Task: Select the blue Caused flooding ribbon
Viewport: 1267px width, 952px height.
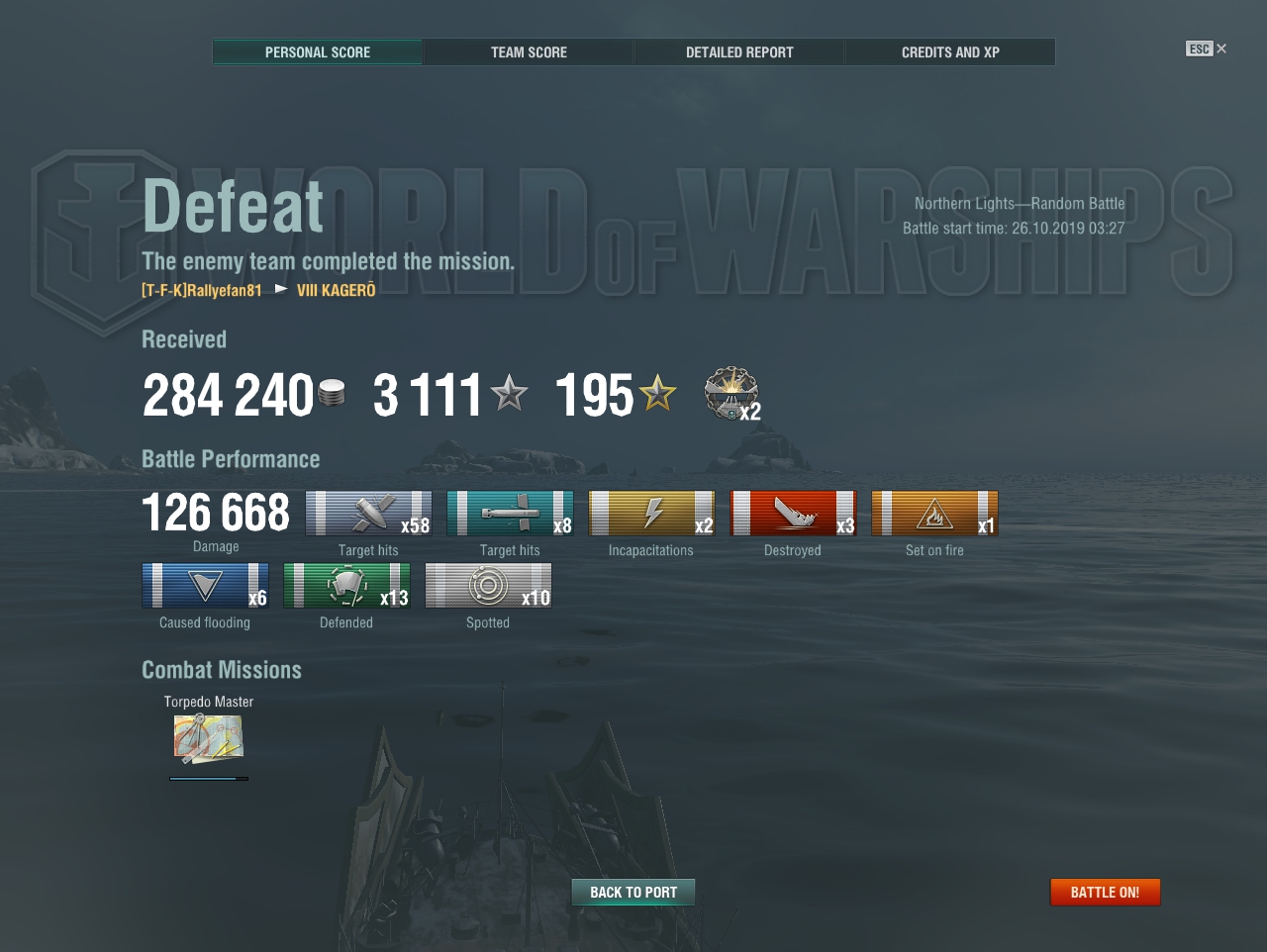Action: tap(205, 586)
